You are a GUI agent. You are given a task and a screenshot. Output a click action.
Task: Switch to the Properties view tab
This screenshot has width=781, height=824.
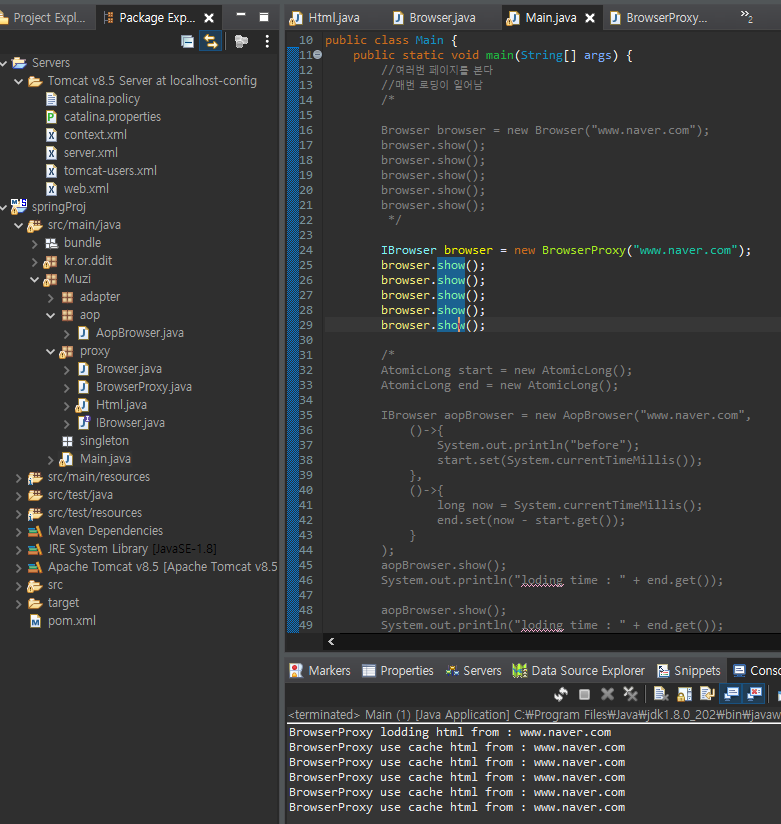398,671
